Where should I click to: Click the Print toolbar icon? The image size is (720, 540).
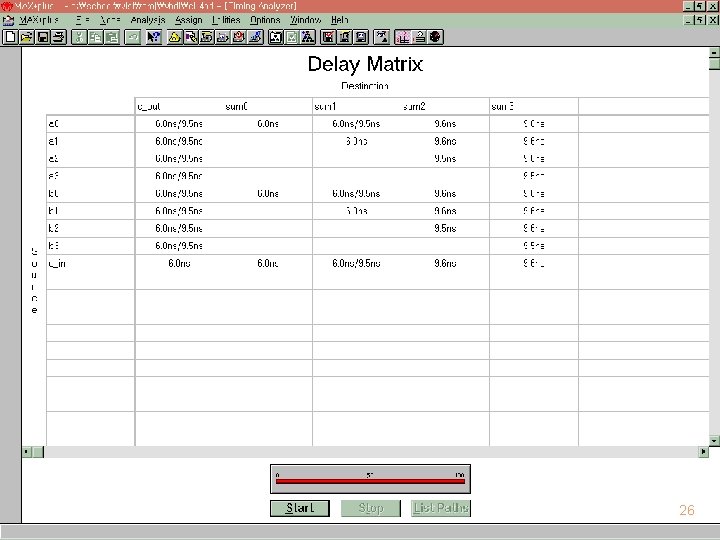59,37
